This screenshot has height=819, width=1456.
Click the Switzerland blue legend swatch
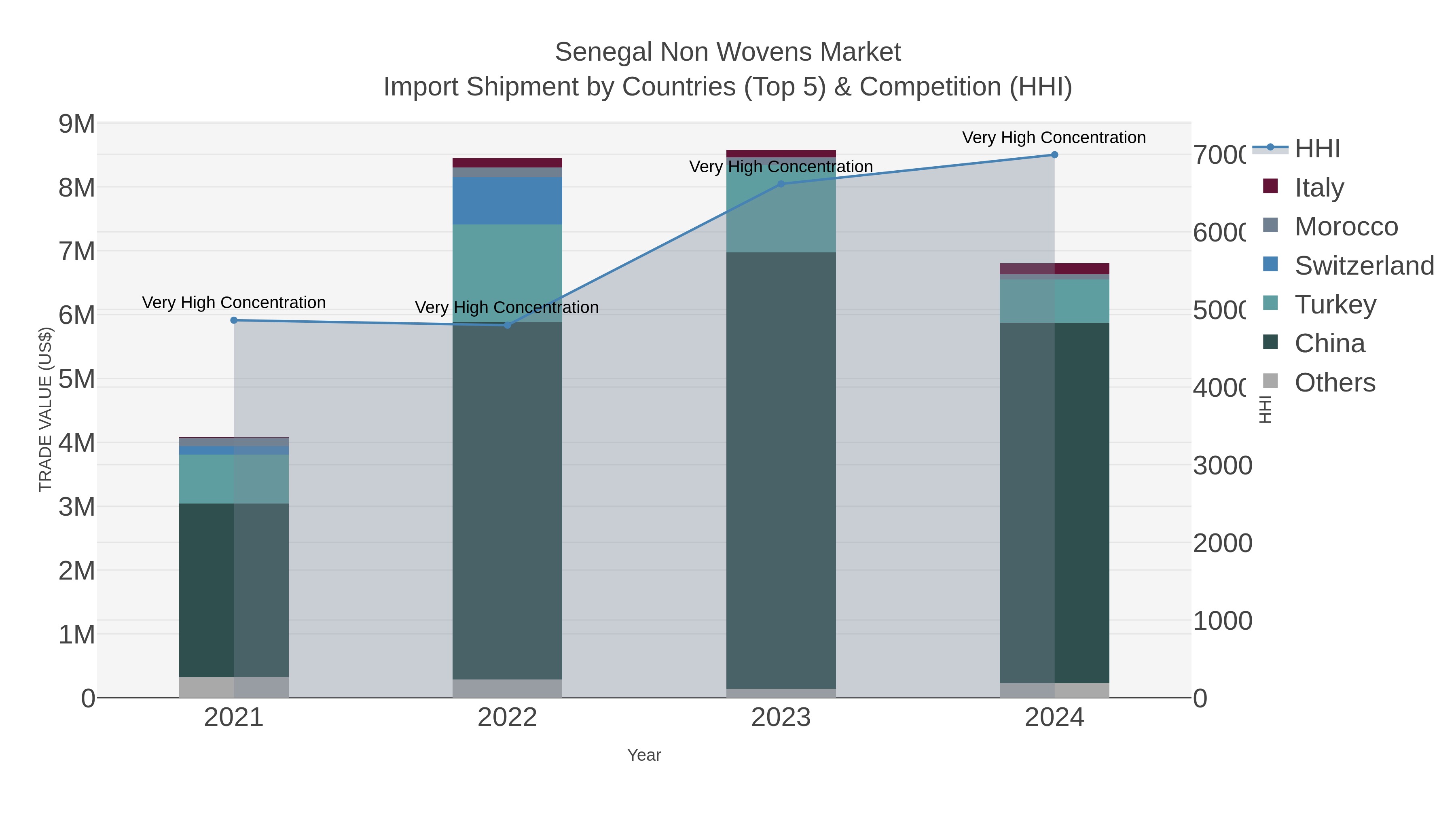tap(1271, 264)
